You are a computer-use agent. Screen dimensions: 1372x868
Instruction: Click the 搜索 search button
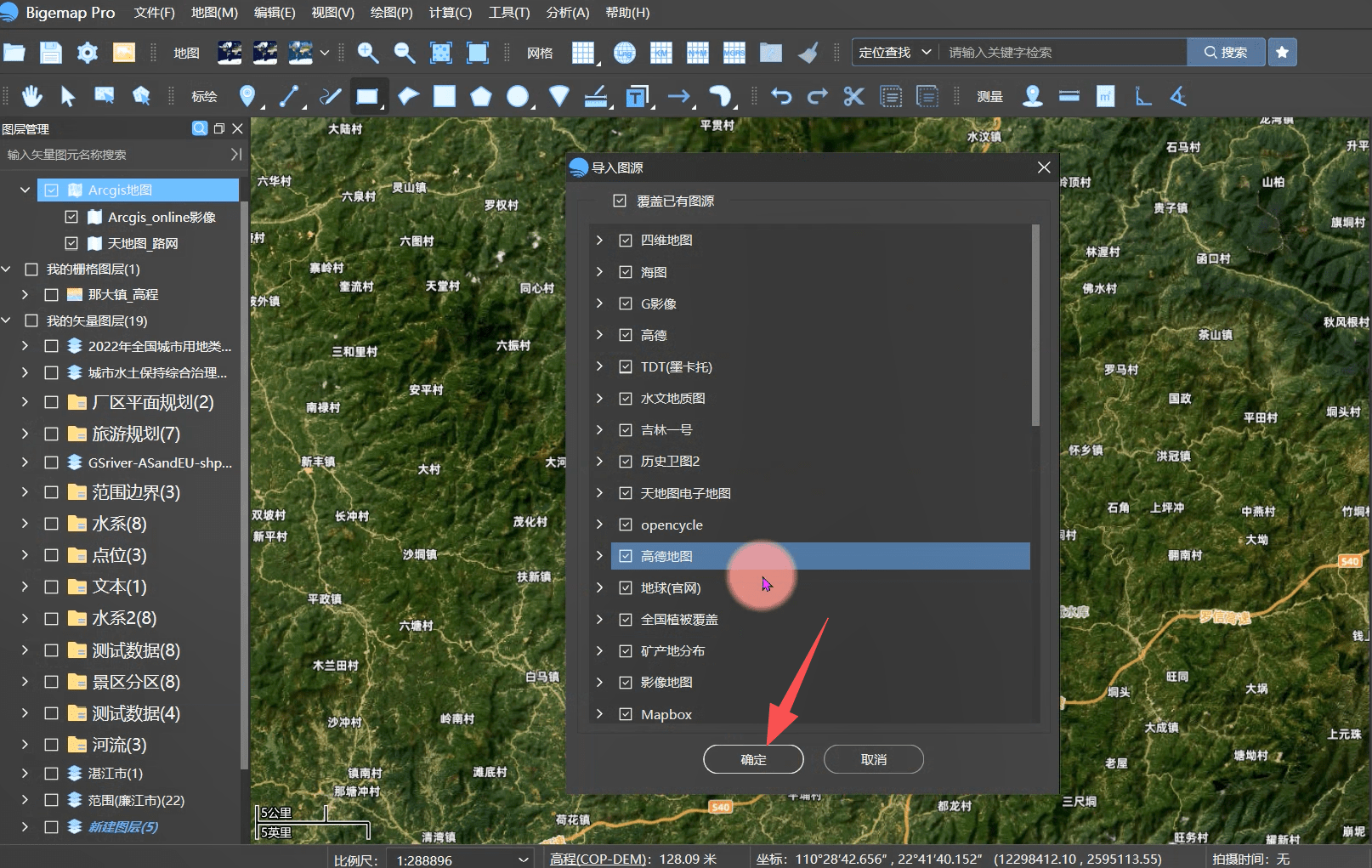(1226, 53)
